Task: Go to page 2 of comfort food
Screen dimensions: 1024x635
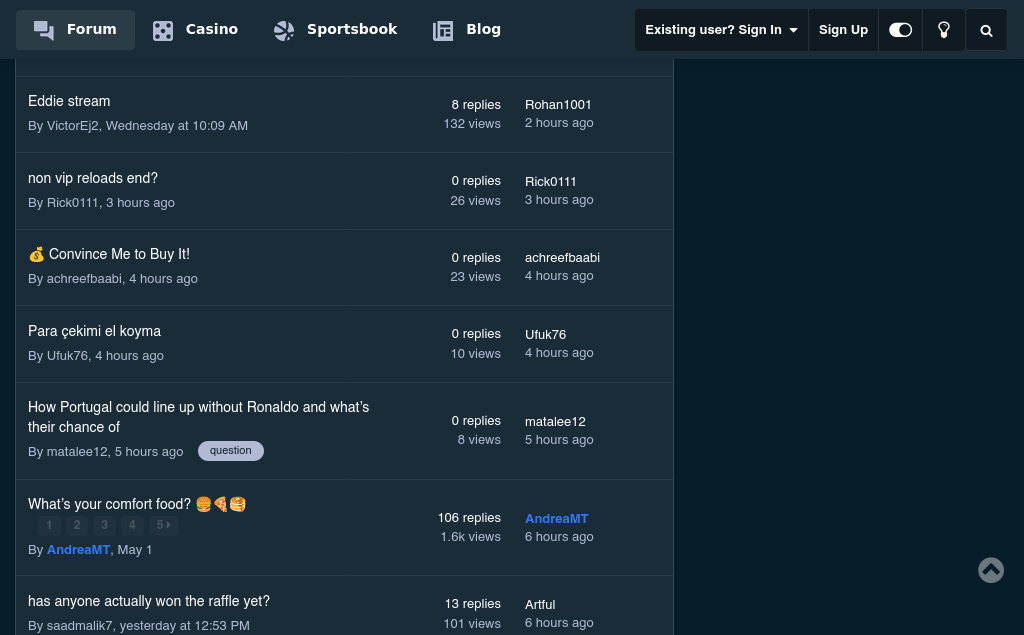Action: click(77, 525)
